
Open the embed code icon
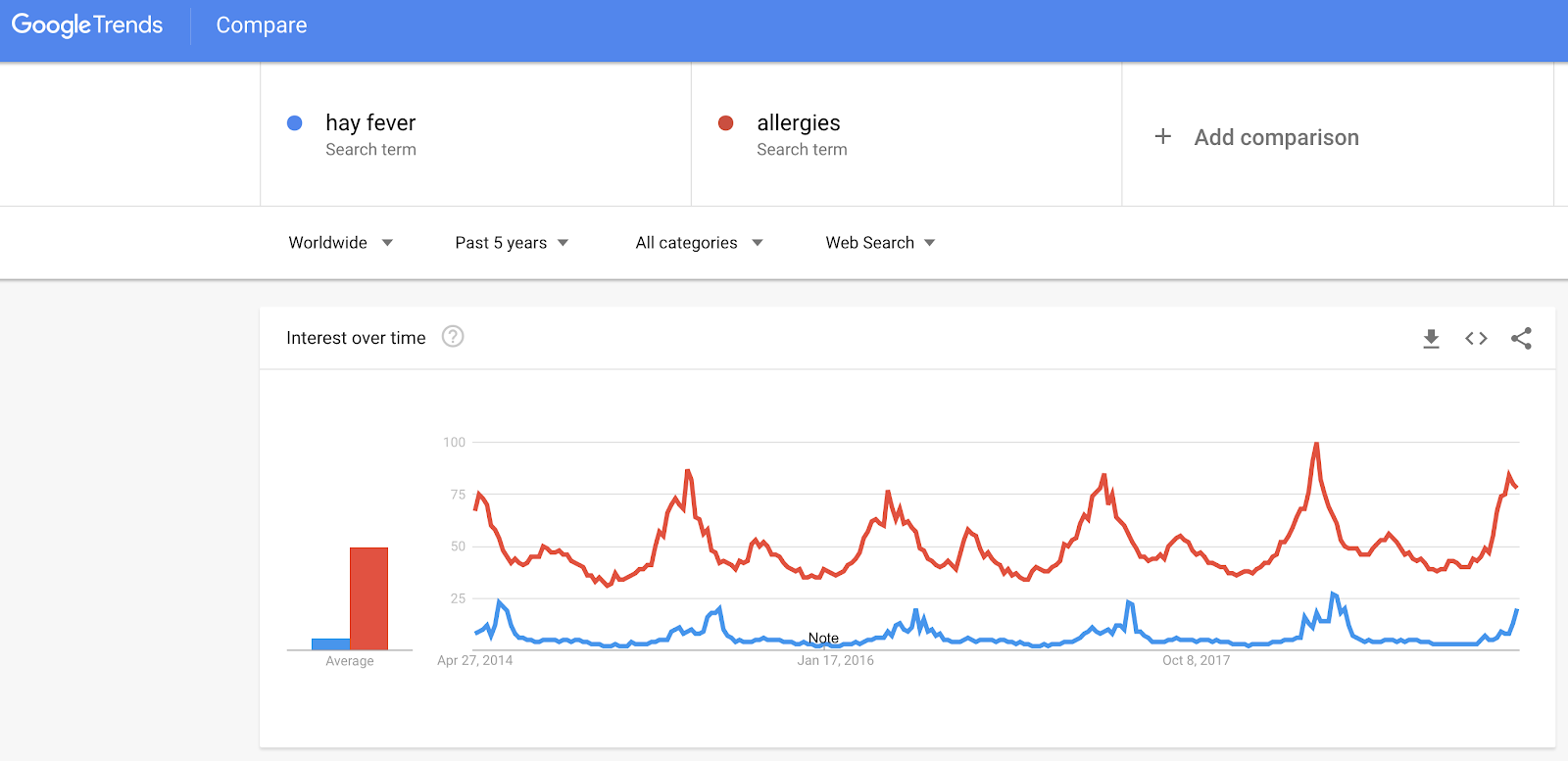click(1476, 339)
